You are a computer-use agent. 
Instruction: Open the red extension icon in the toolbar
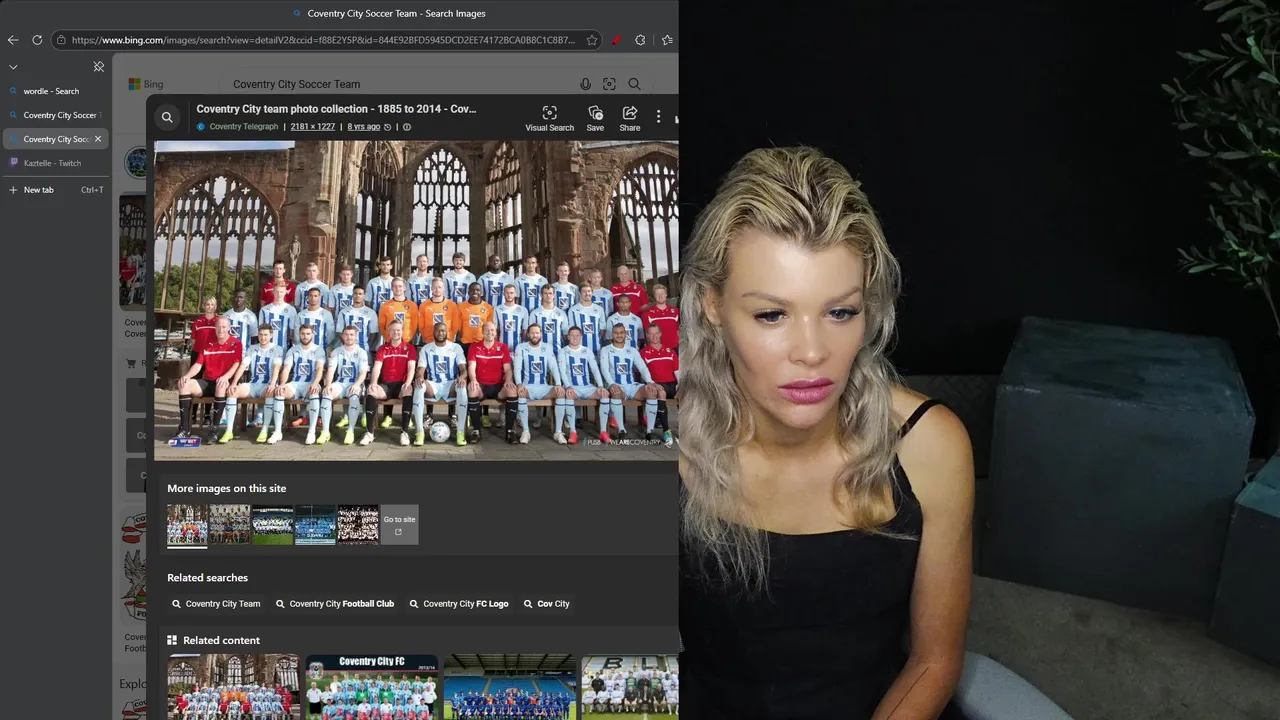pos(616,40)
